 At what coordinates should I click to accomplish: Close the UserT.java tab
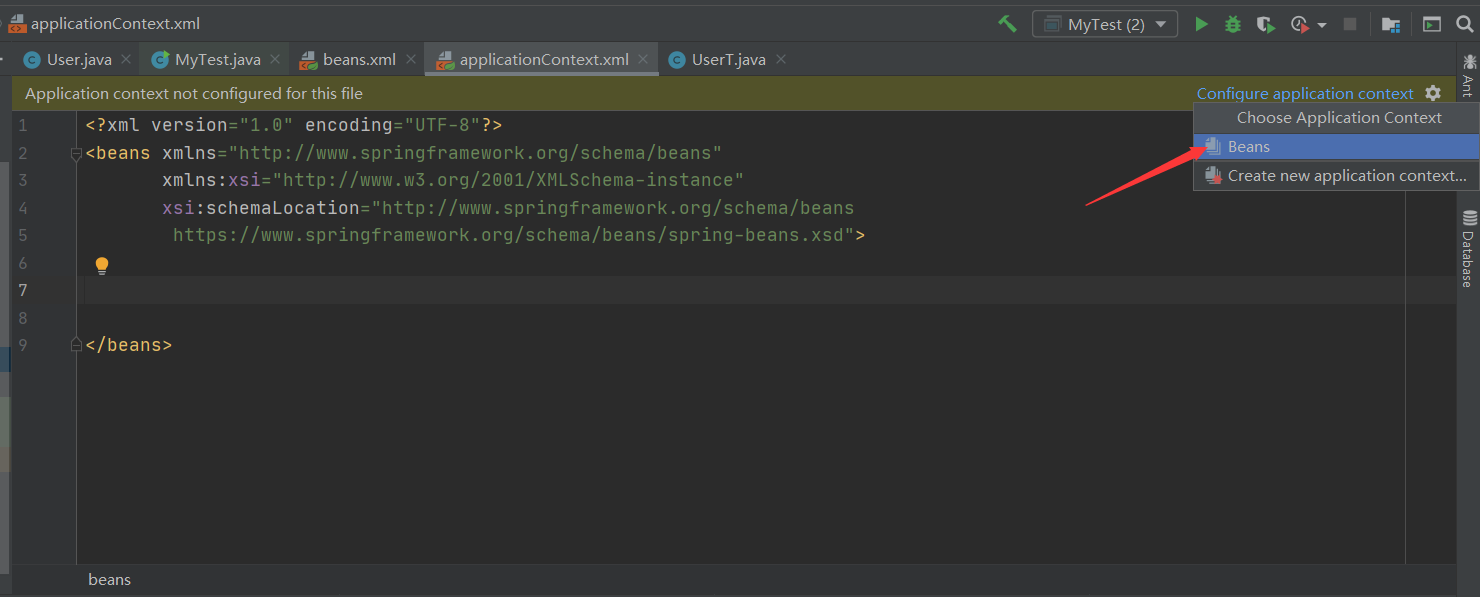[x=781, y=59]
